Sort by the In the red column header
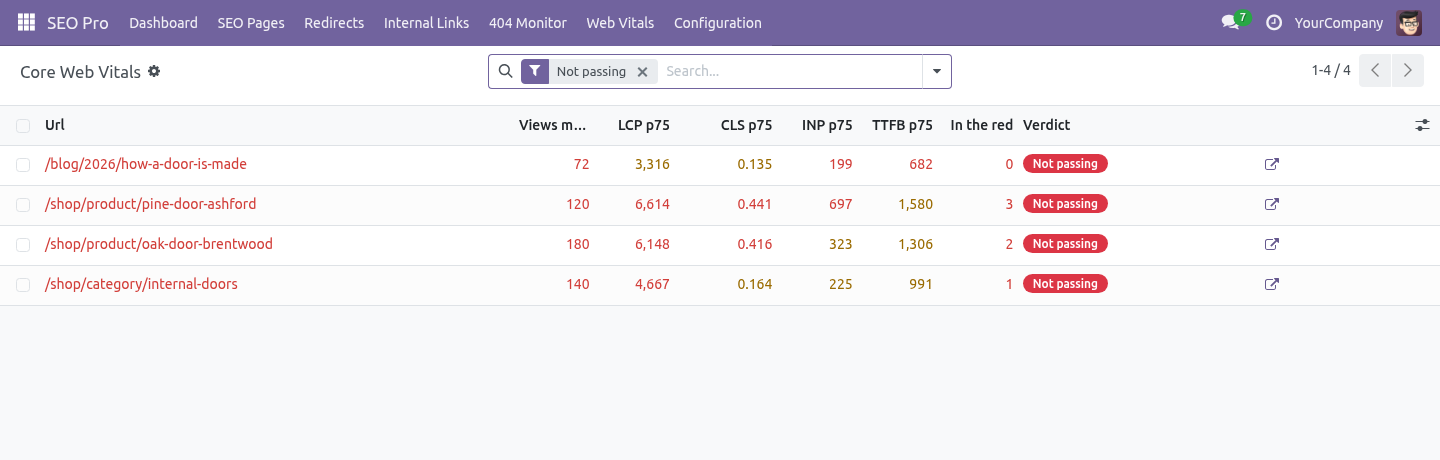Viewport: 1440px width, 460px height. pos(981,125)
